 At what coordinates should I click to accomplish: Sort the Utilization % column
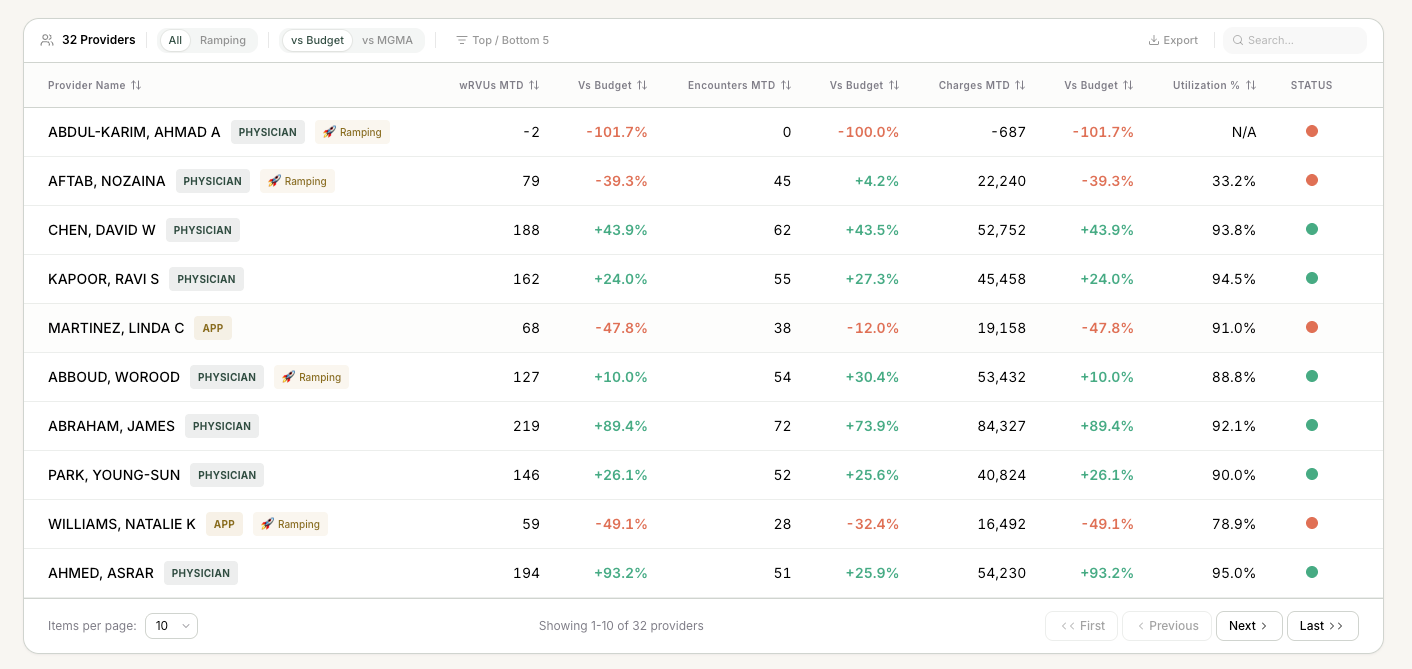[1251, 86]
